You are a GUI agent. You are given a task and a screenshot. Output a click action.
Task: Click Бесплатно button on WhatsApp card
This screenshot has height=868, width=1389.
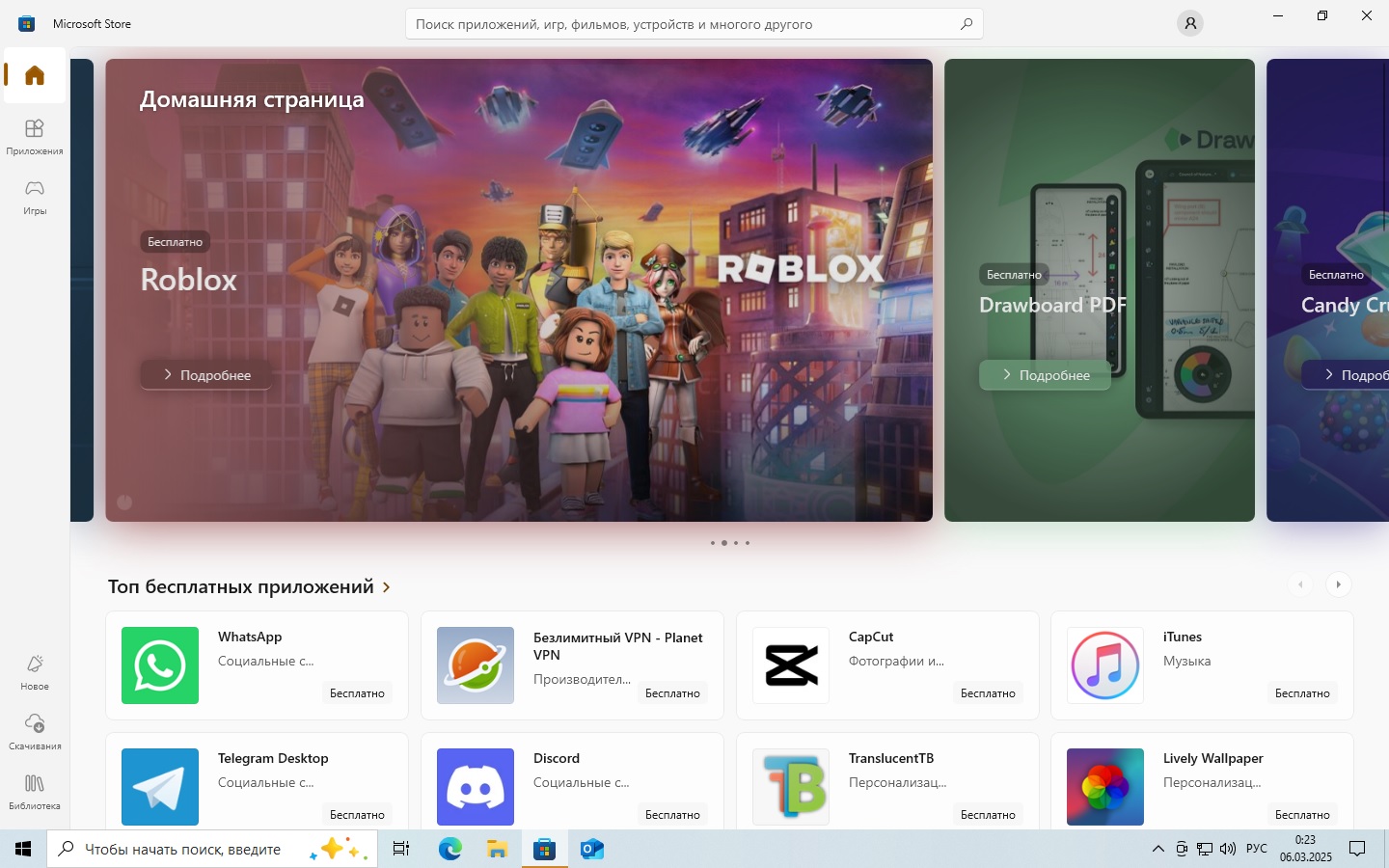[x=357, y=692]
